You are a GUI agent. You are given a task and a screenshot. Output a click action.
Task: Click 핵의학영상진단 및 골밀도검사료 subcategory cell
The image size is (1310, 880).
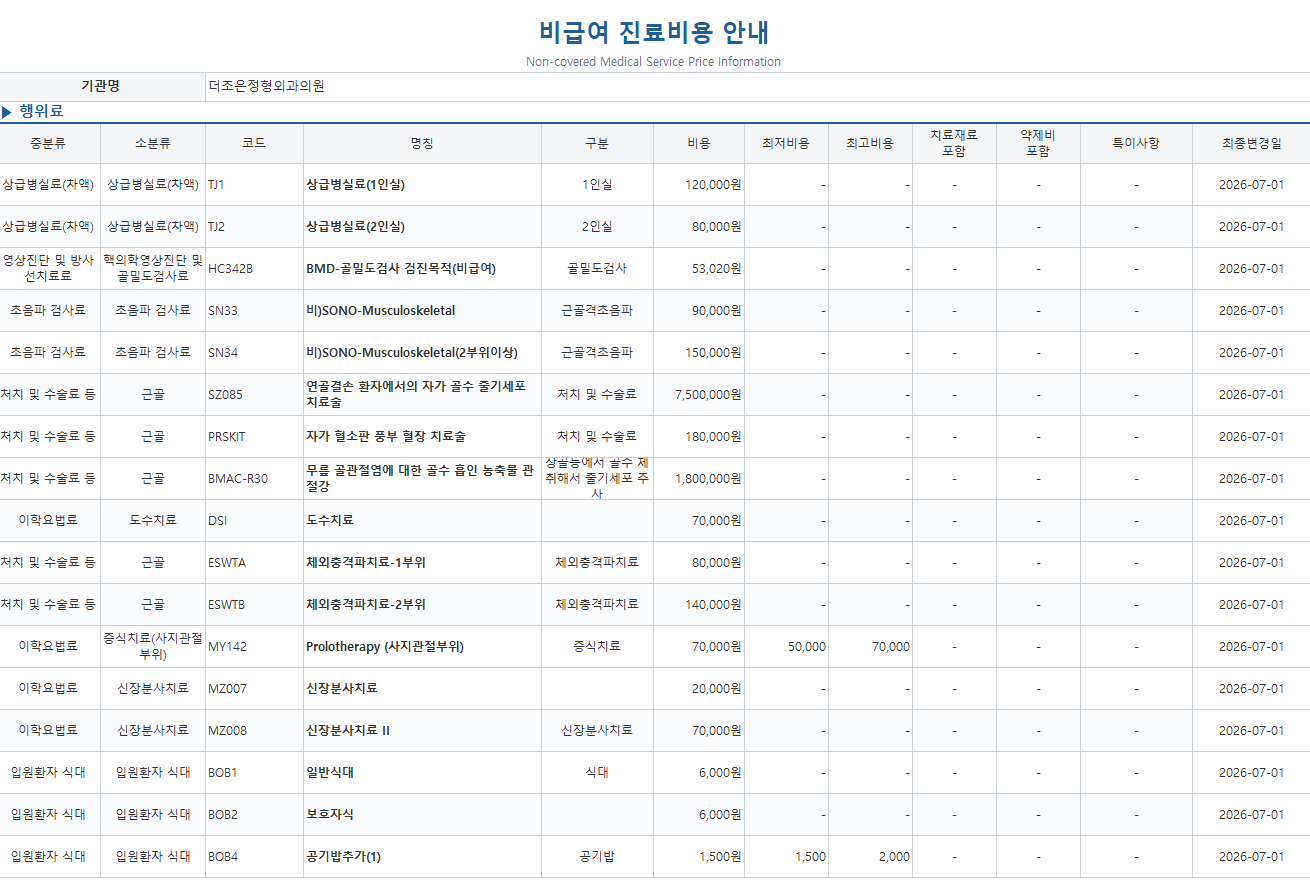coord(153,268)
